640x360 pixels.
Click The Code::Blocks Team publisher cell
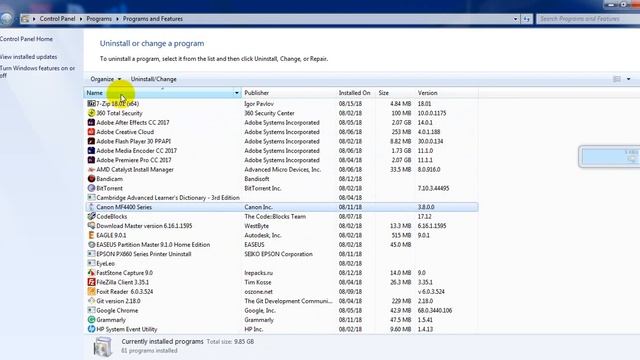pos(275,216)
